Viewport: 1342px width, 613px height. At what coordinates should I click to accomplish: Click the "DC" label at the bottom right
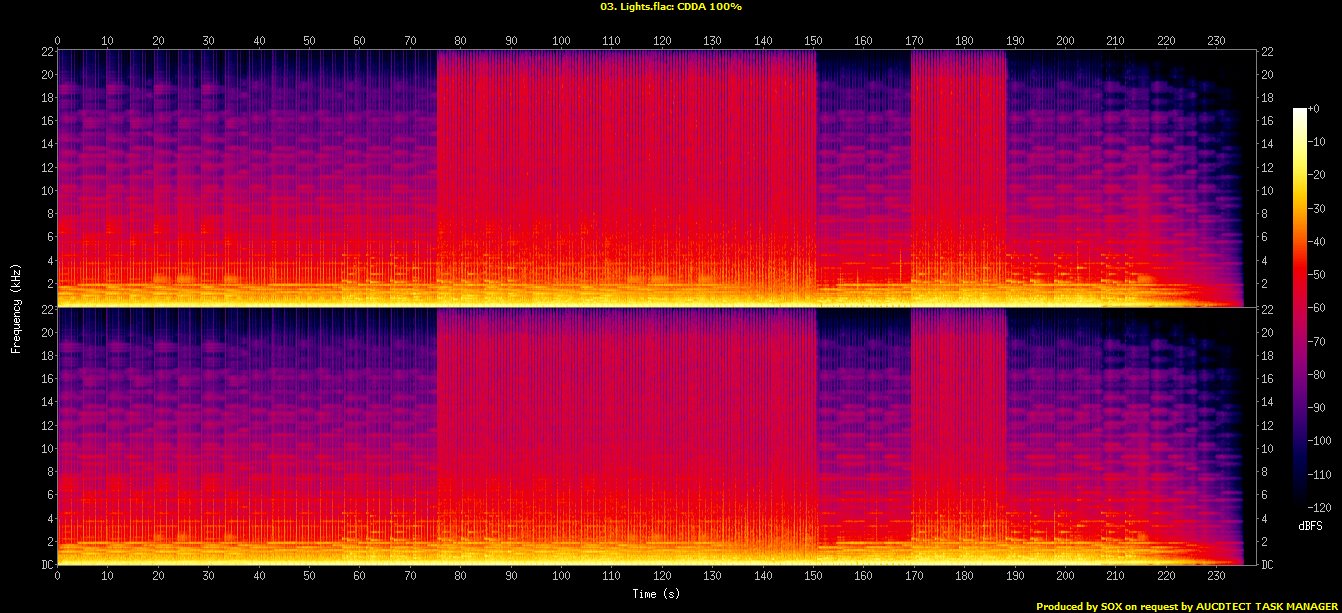click(1268, 565)
